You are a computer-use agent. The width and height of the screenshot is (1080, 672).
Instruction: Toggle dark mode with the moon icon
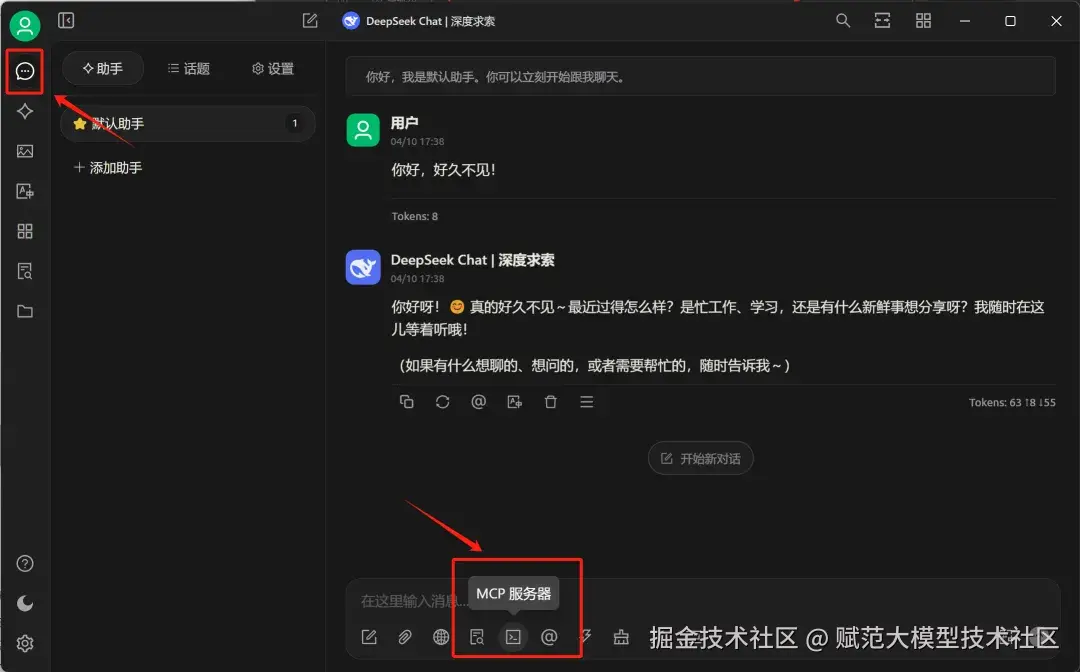25,603
